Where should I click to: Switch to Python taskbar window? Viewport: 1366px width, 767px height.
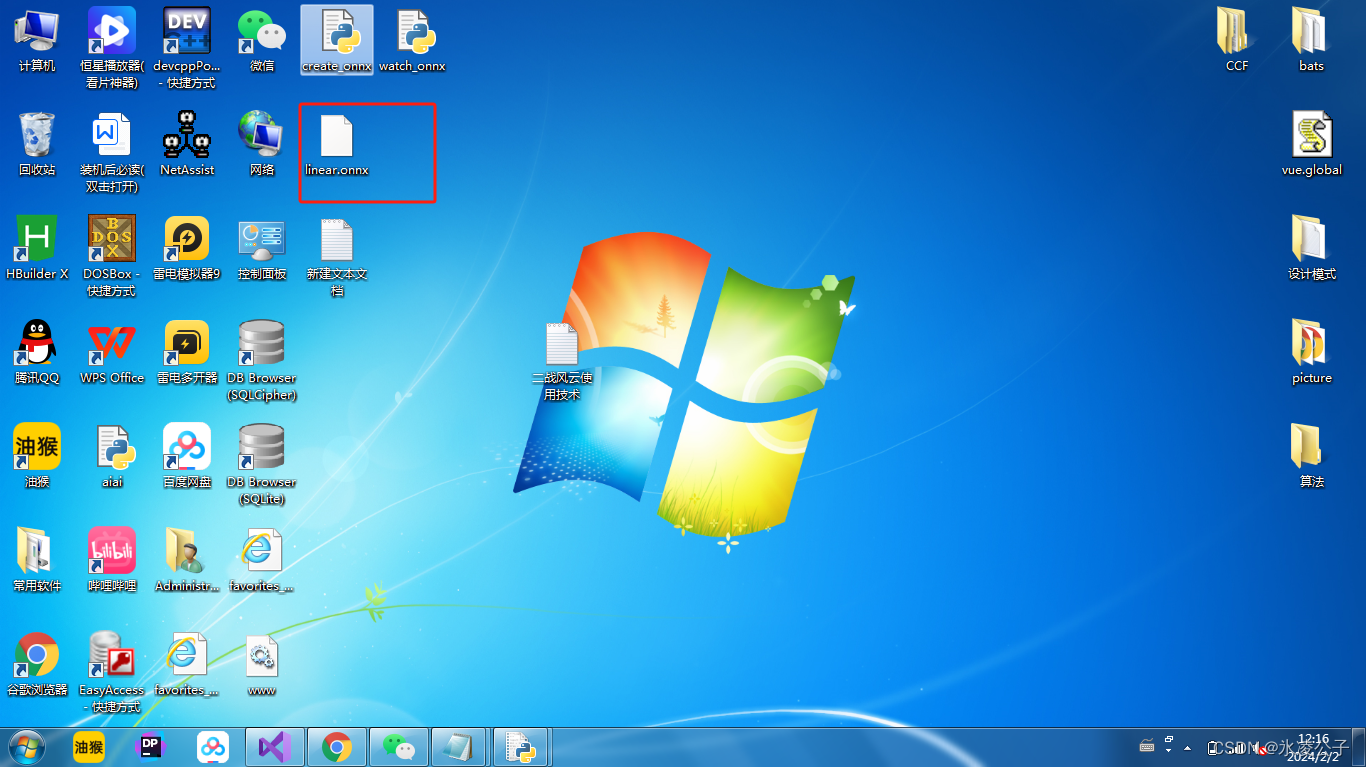[x=521, y=747]
